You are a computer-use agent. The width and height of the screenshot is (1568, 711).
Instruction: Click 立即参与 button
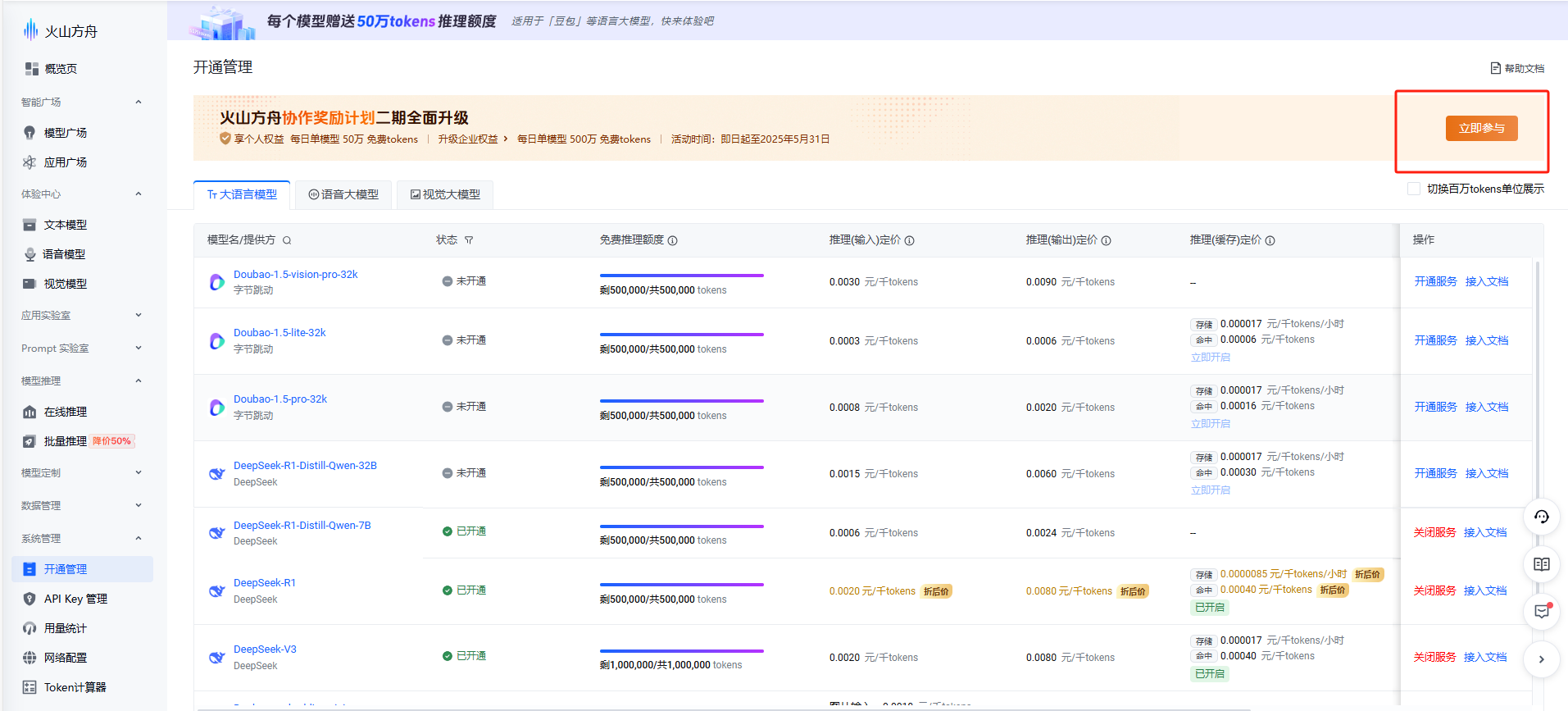coord(1481,128)
